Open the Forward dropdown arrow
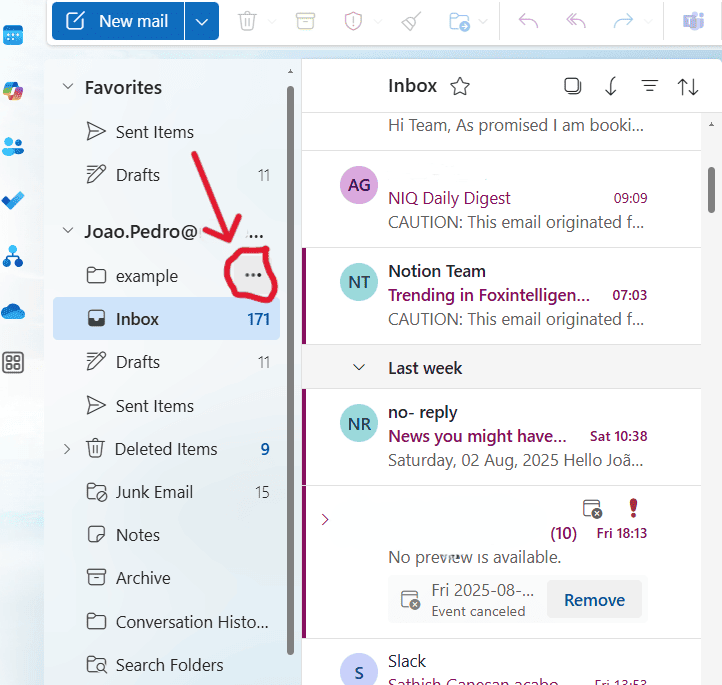The height and width of the screenshot is (685, 722). (x=648, y=21)
